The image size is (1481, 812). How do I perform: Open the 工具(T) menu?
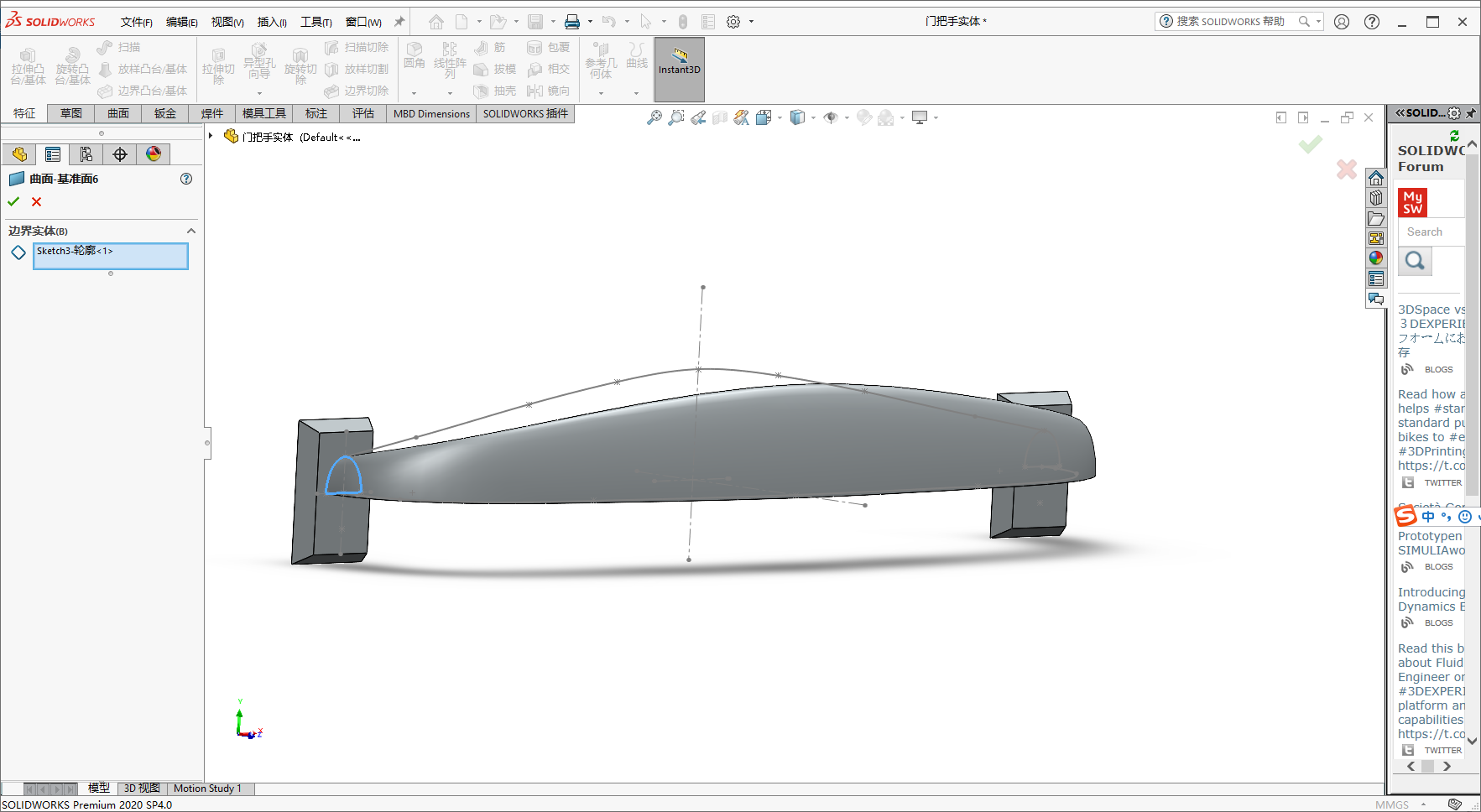click(x=316, y=23)
